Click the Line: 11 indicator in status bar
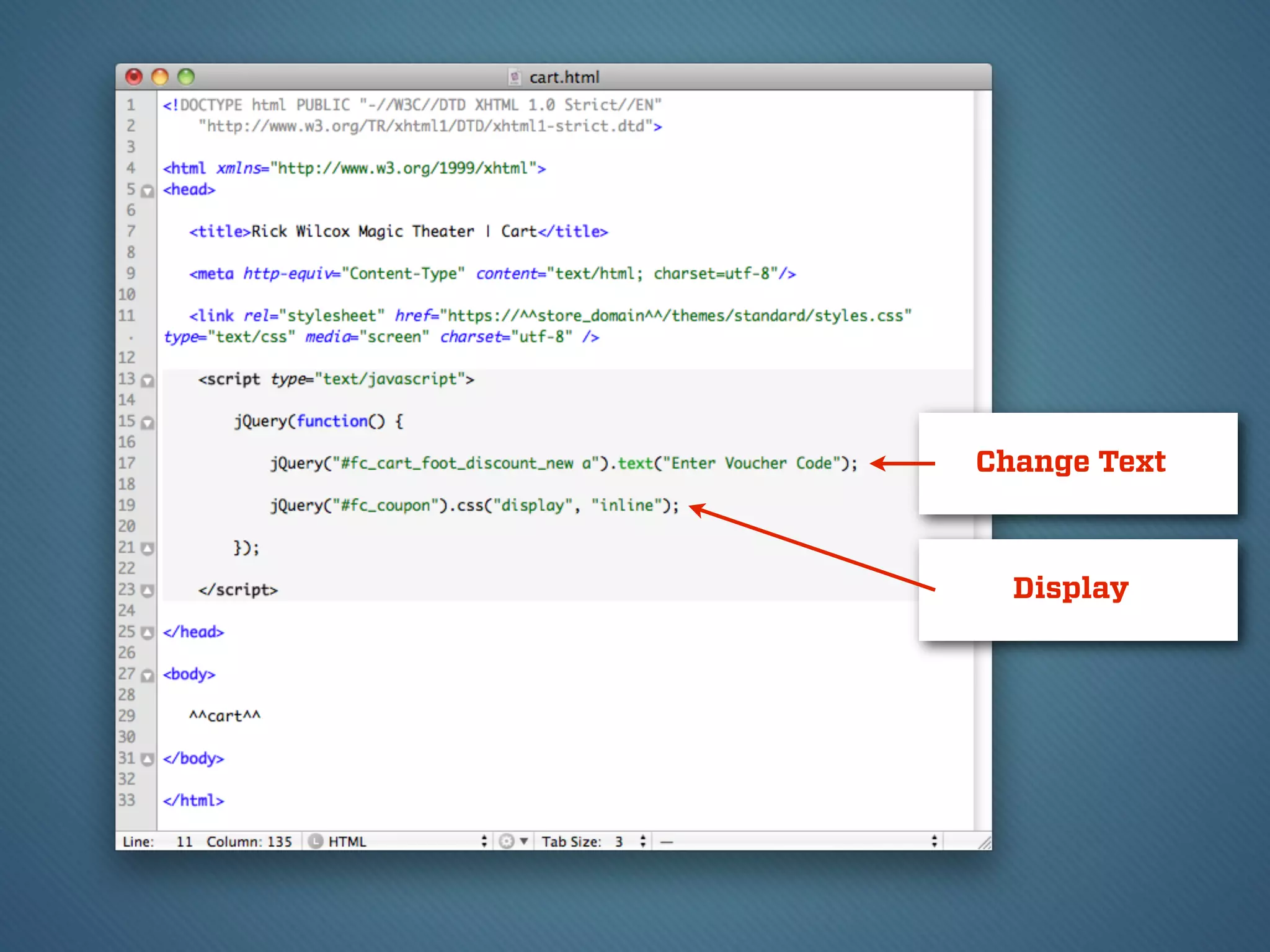This screenshot has width=1270, height=952. 158,841
